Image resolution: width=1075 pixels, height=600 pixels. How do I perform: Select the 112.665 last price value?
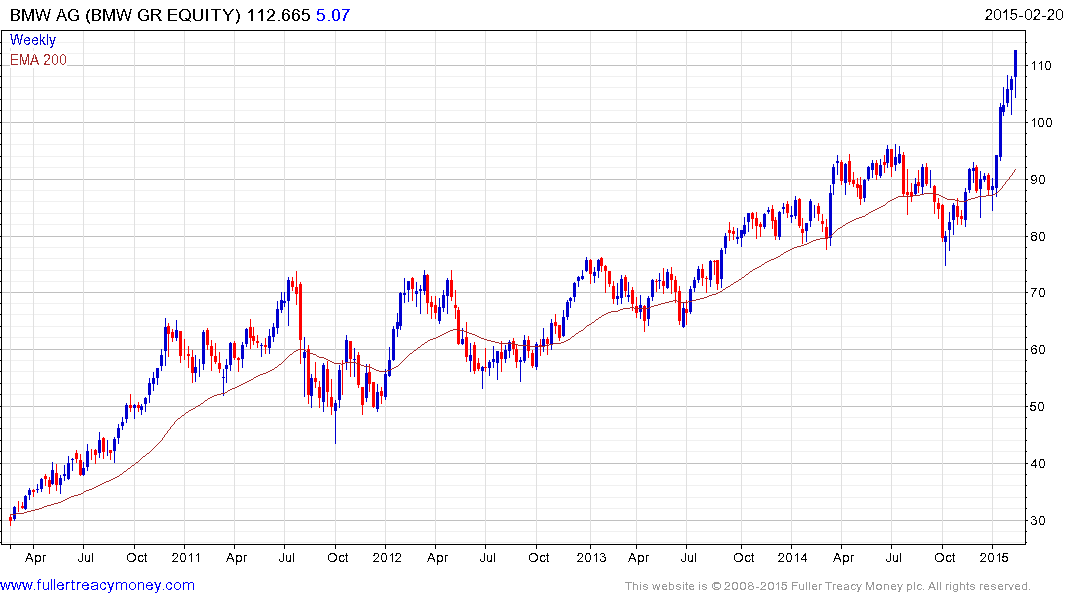278,15
